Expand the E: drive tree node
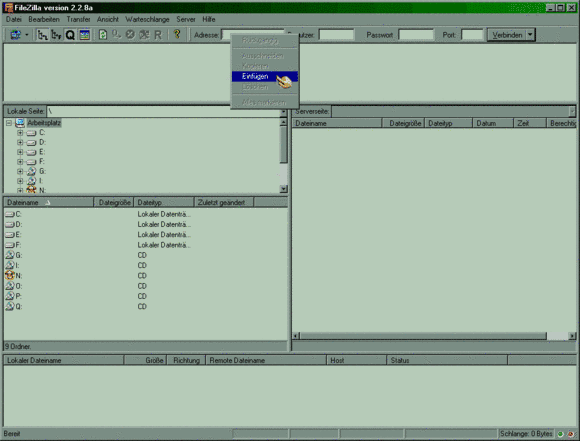The width and height of the screenshot is (580, 441). (20, 152)
